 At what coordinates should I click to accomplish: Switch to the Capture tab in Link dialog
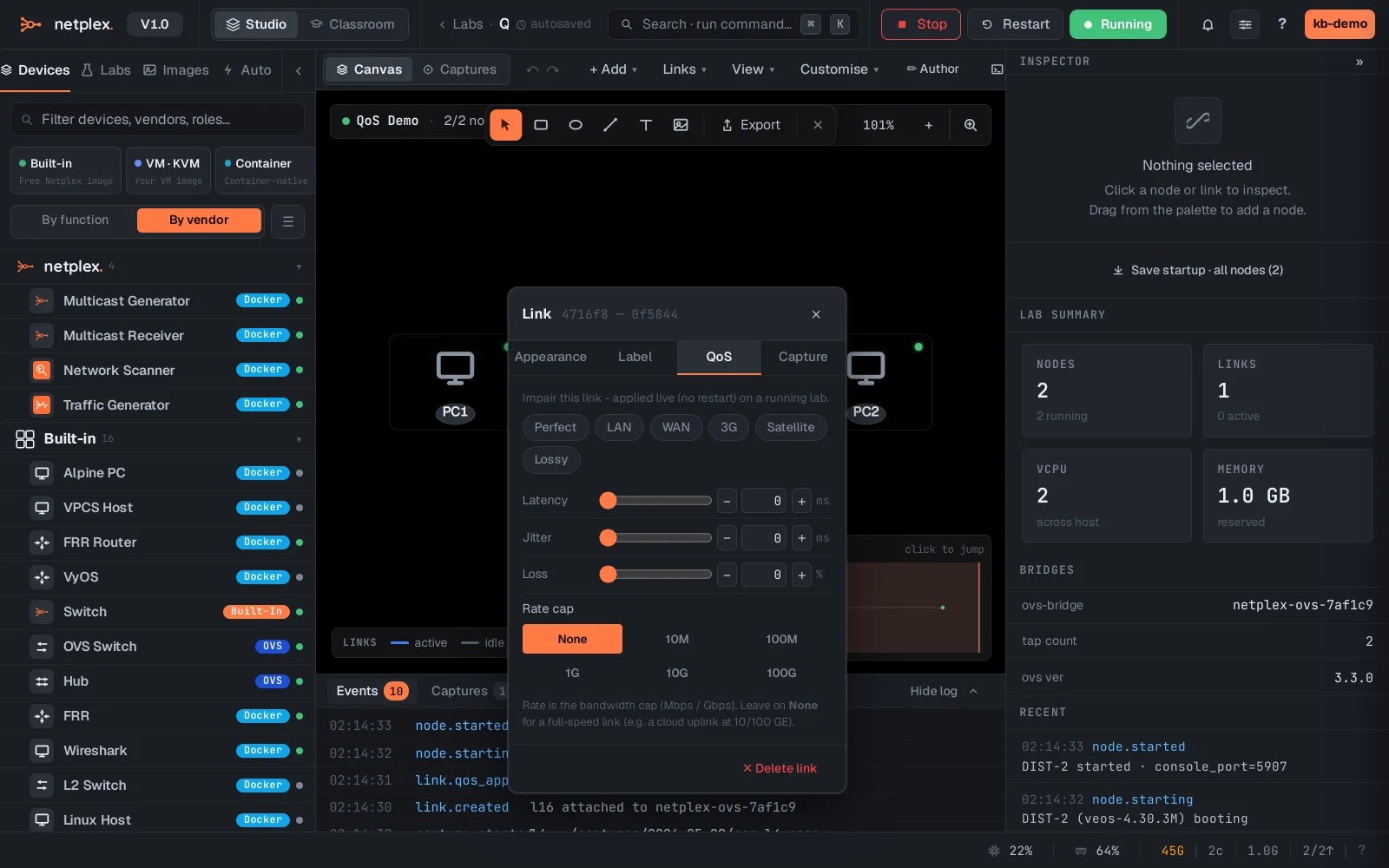803,357
